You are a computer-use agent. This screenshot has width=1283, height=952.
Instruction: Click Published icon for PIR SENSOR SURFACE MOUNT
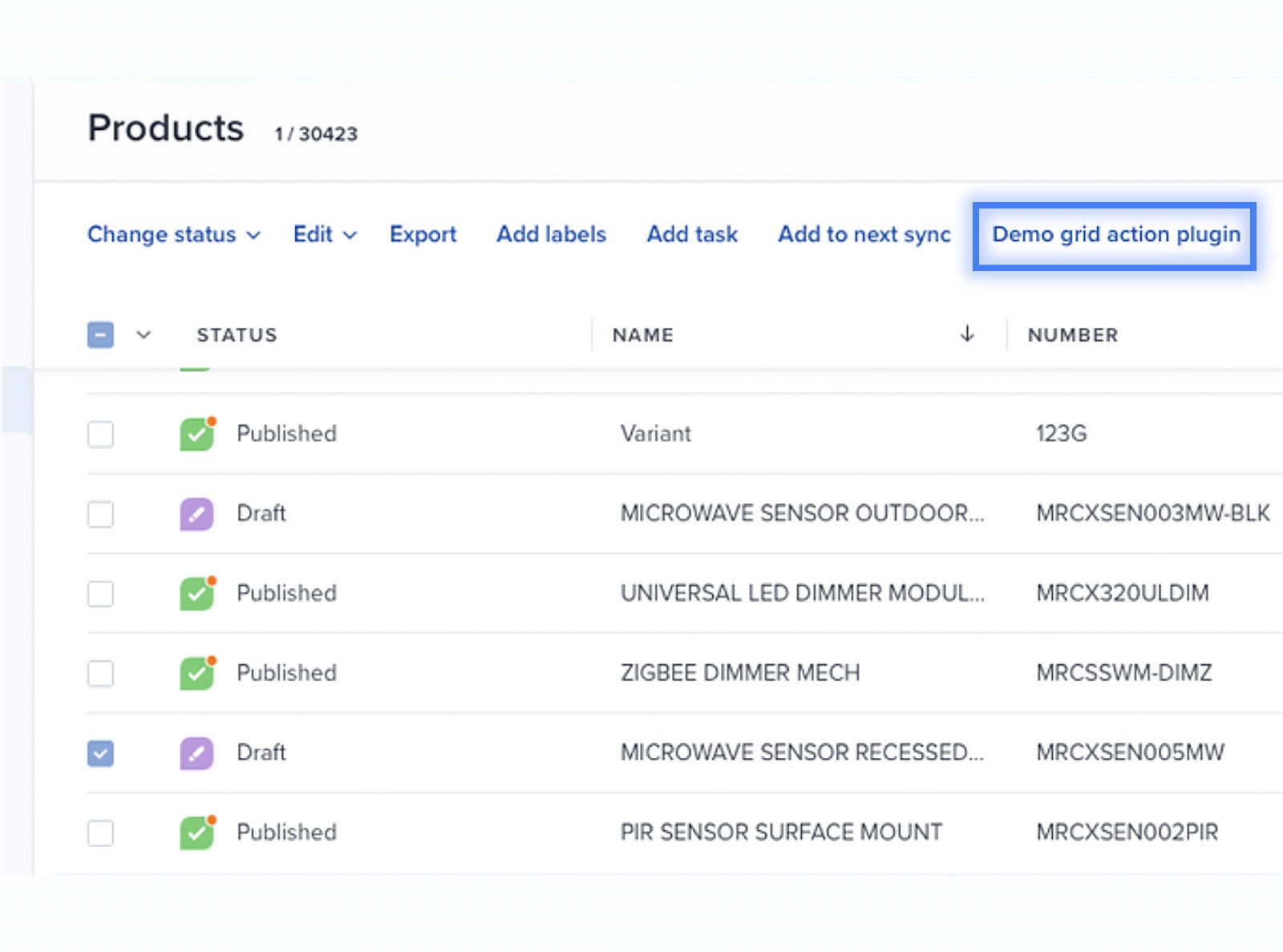[x=196, y=832]
